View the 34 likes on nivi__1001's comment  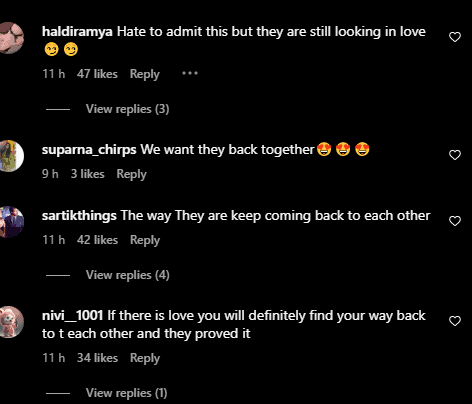click(x=97, y=358)
